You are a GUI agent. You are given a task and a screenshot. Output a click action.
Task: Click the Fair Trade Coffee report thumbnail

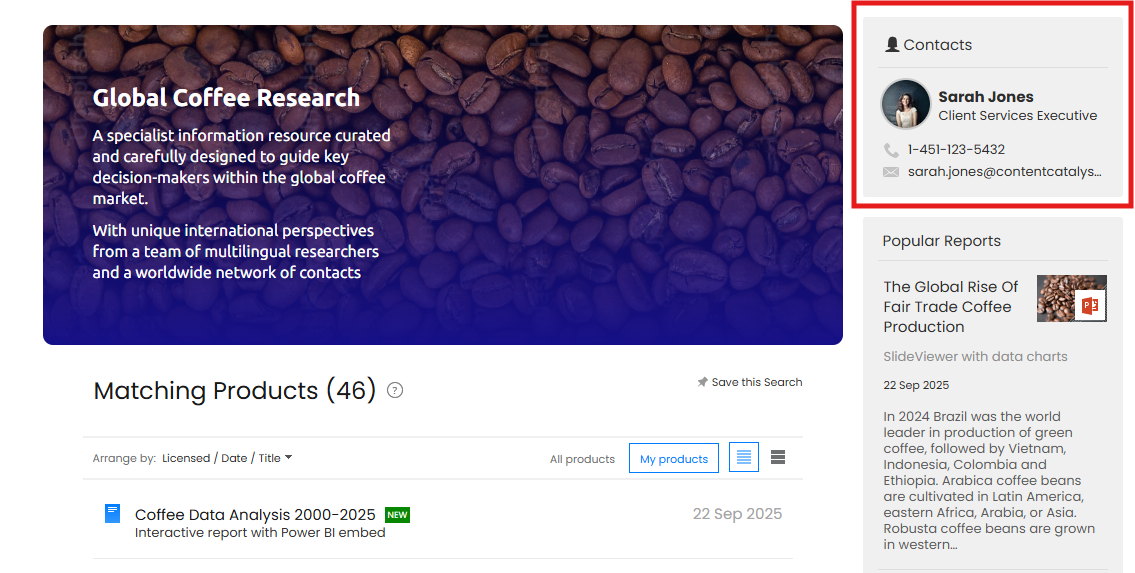[x=1071, y=298]
